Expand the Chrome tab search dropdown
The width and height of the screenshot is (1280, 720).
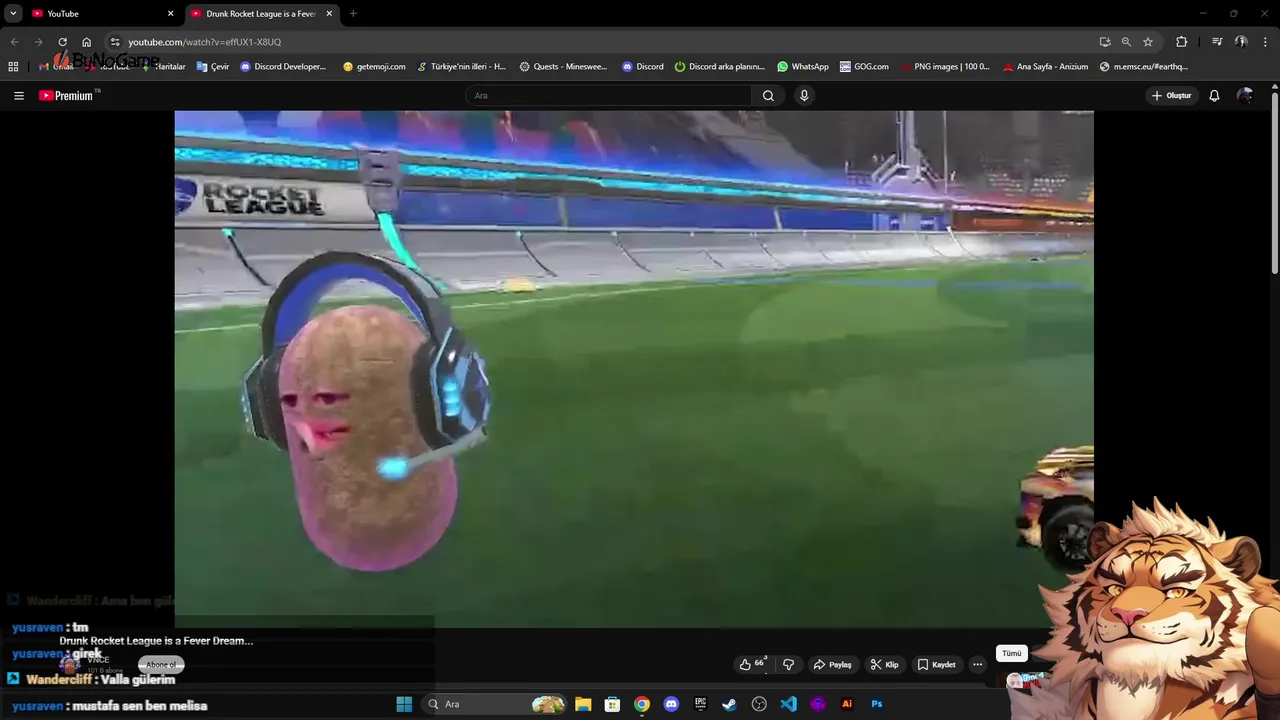pos(13,14)
